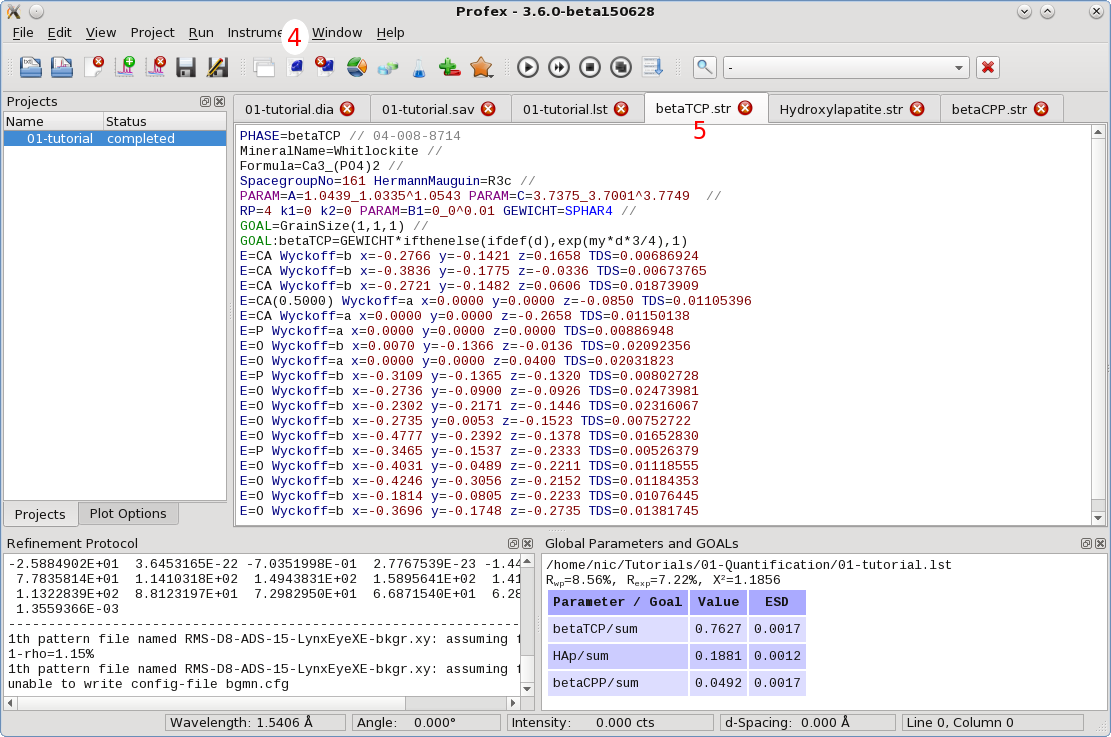Switch to the betaCPP.str tab
The height and width of the screenshot is (737, 1111).
989,109
